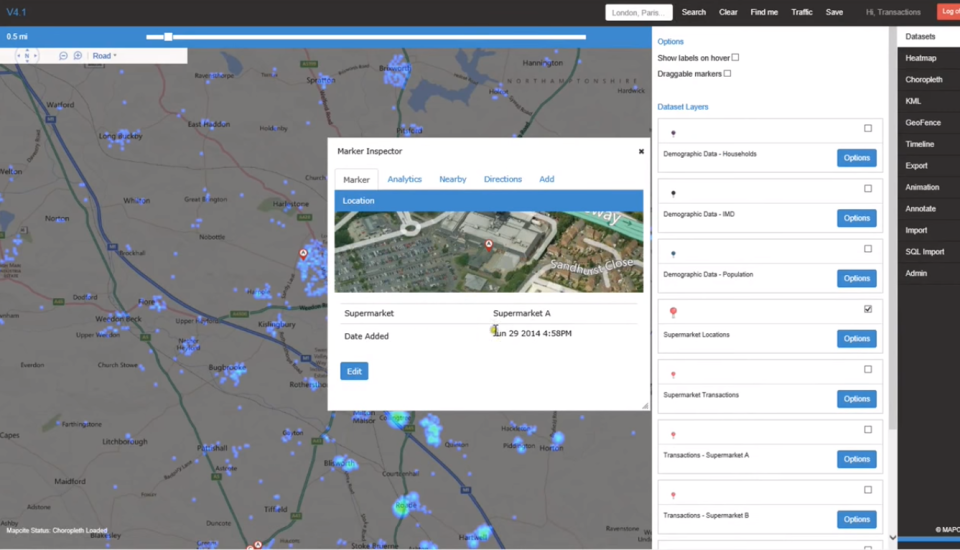Screen dimensions: 960x550
Task: Click the map compass pan control
Action: (27, 56)
